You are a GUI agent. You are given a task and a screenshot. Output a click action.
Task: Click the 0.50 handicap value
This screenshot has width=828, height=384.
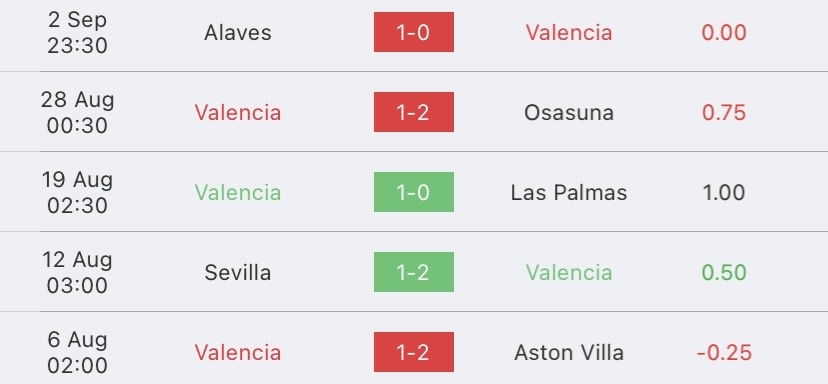[723, 273]
